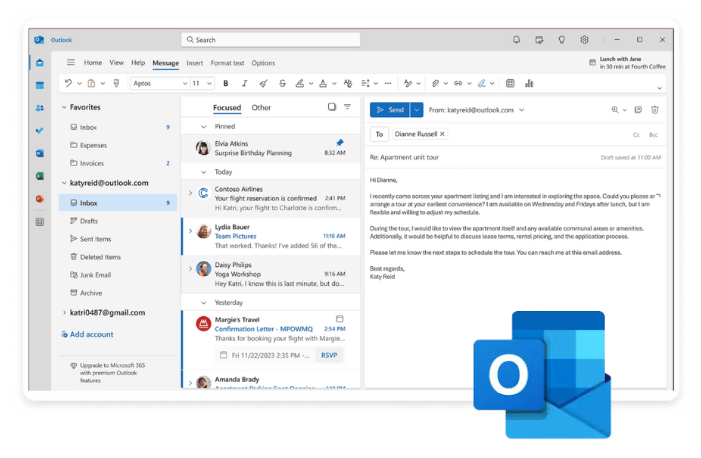Click the poll chart icon
The image size is (701, 458).
[529, 83]
